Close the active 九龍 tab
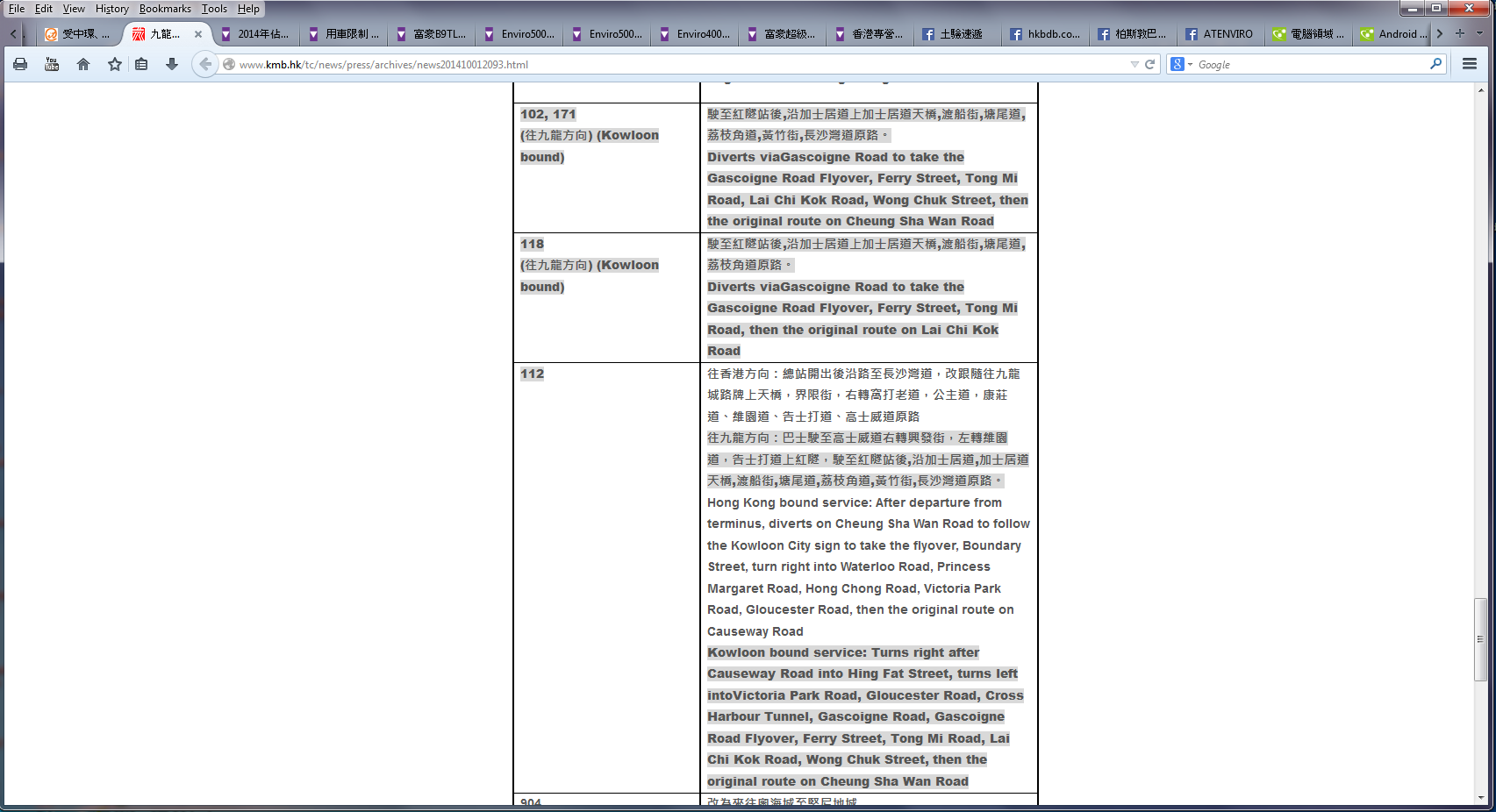Viewport: 1496px width, 812px height. pos(198,34)
